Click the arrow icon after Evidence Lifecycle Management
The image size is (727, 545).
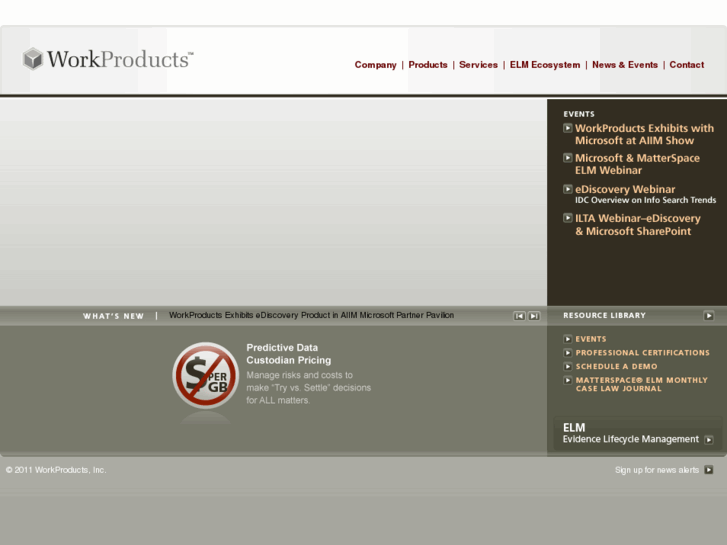click(708, 440)
